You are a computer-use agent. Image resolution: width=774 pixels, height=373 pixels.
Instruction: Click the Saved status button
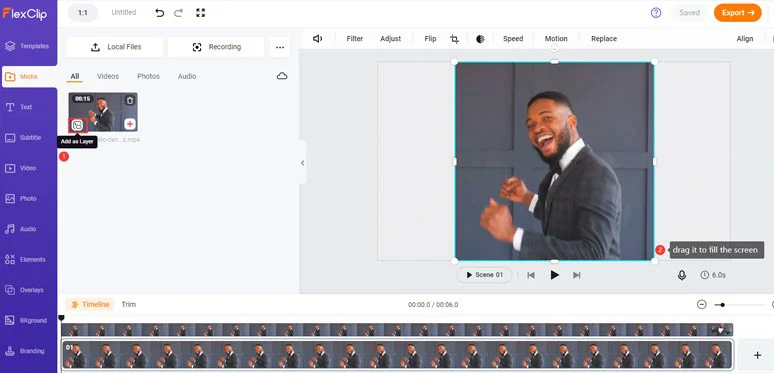pos(689,13)
